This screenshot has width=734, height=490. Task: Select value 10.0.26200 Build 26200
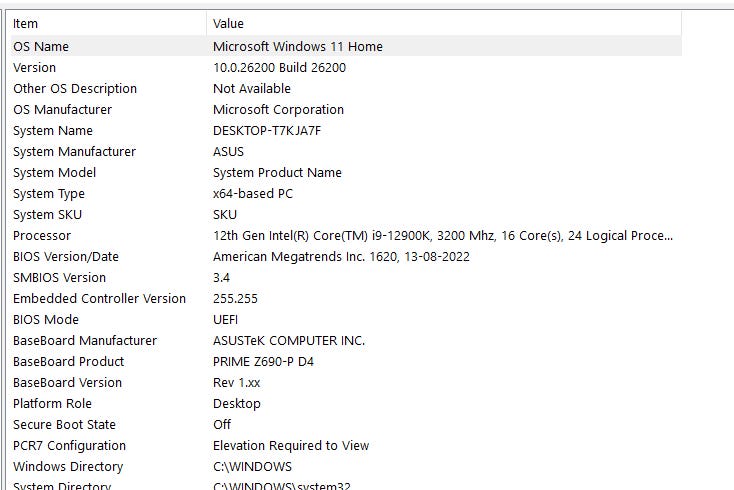click(279, 67)
